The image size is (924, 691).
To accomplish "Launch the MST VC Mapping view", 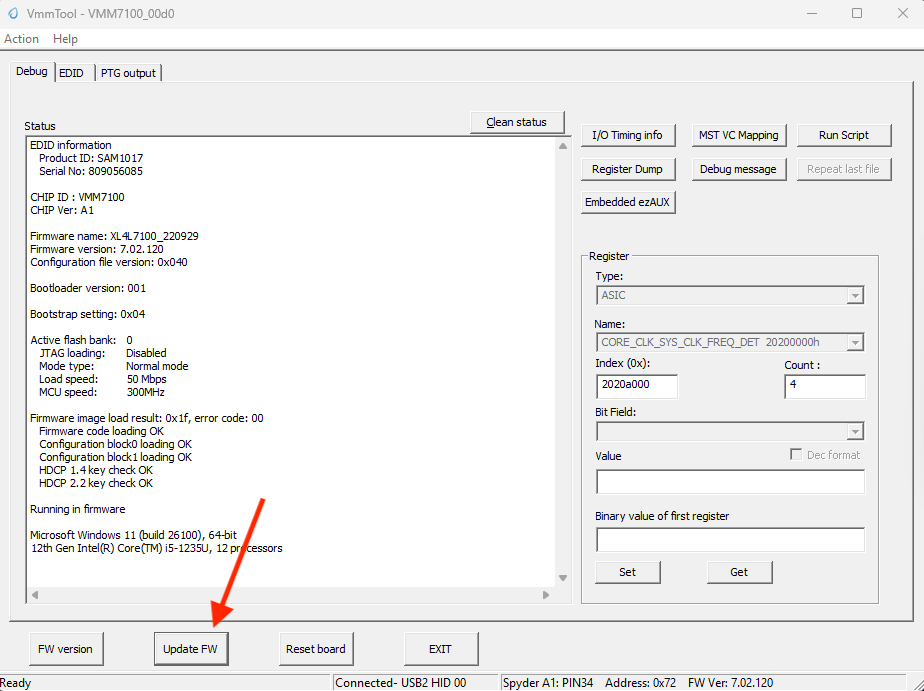I will point(739,134).
